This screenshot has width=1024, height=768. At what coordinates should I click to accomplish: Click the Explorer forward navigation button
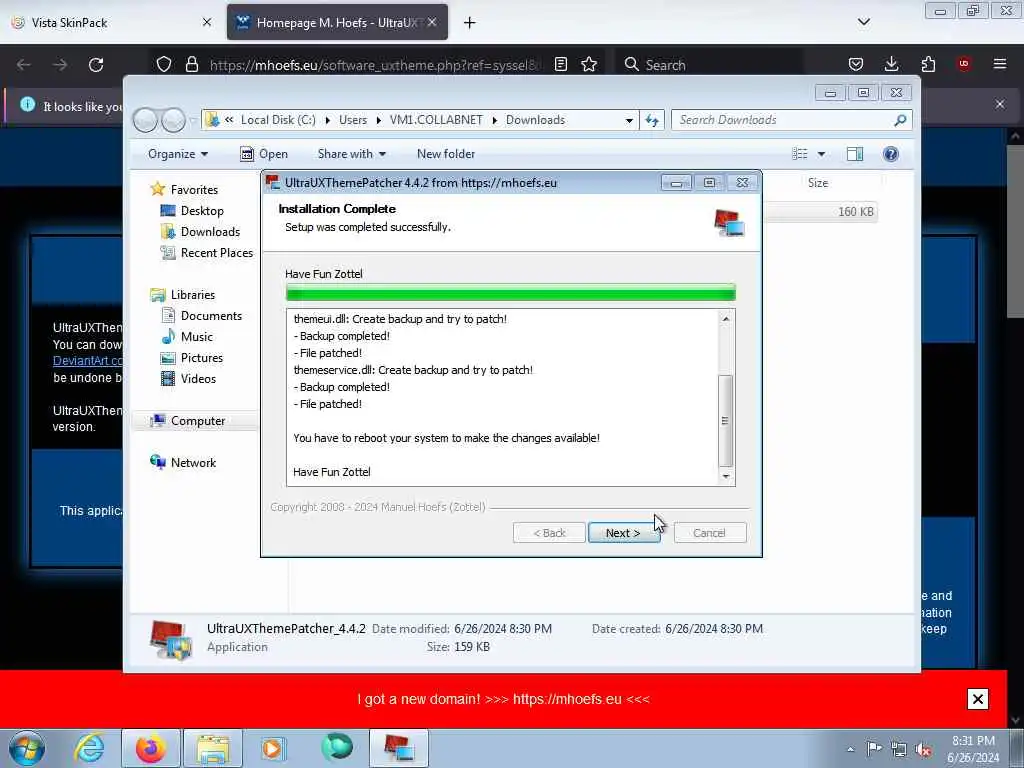click(173, 120)
